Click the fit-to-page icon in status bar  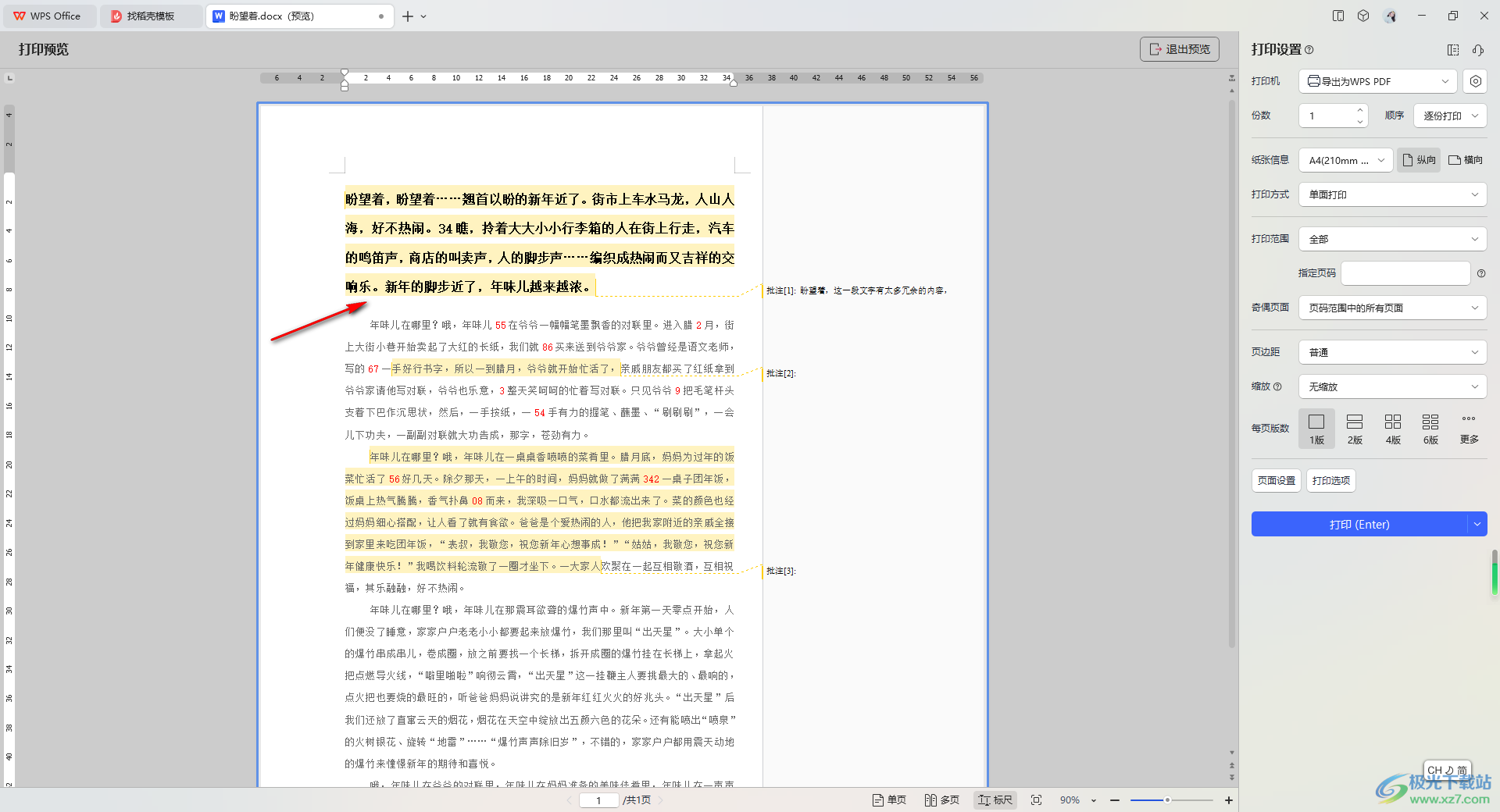[1037, 800]
